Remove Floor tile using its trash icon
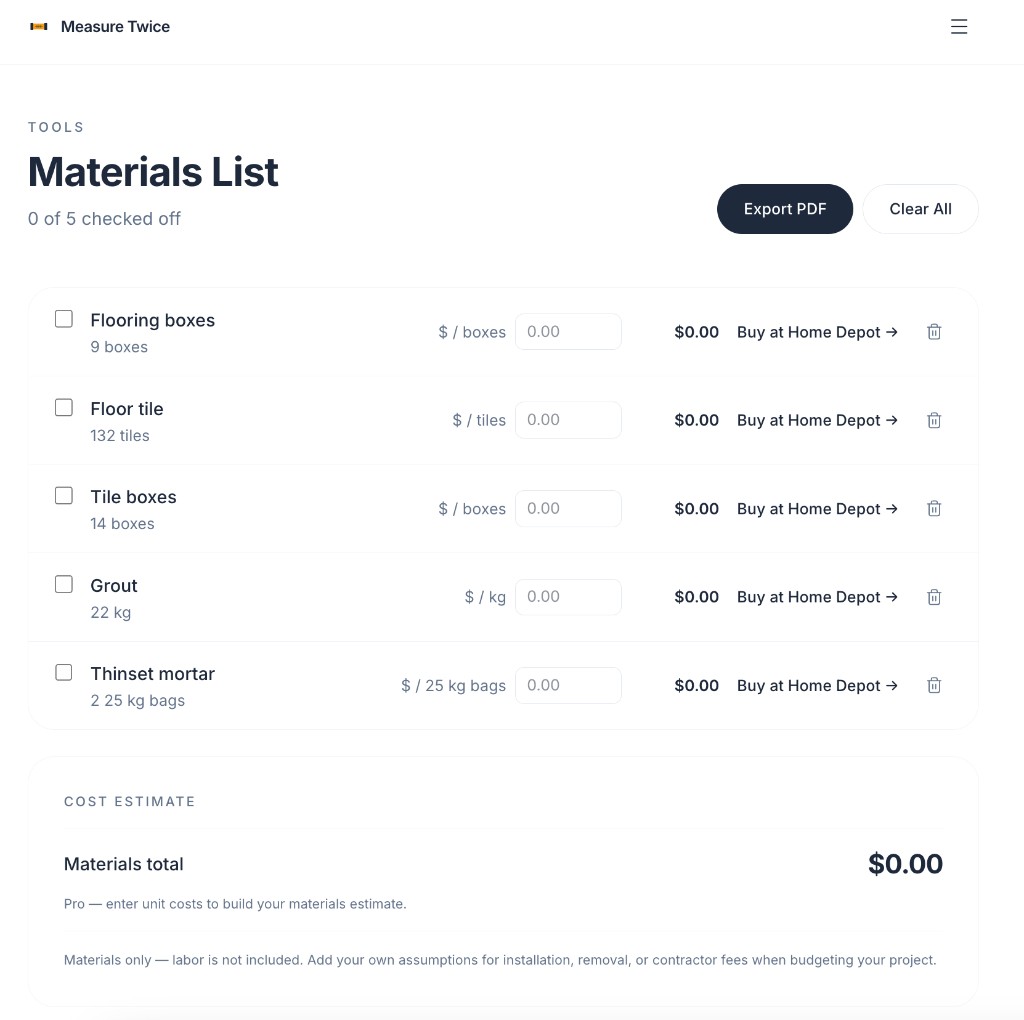The width and height of the screenshot is (1024, 1020). [x=934, y=420]
